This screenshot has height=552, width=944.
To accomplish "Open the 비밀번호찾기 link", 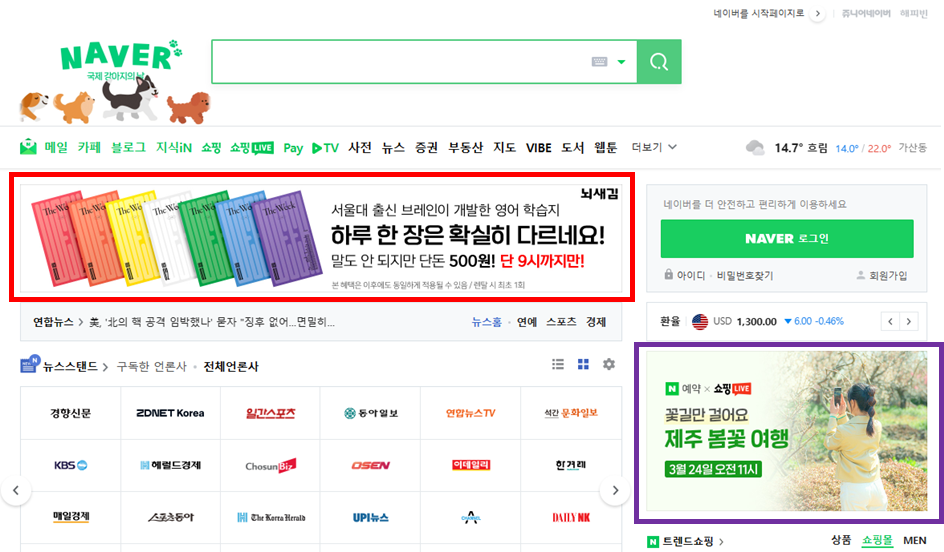I will point(745,275).
